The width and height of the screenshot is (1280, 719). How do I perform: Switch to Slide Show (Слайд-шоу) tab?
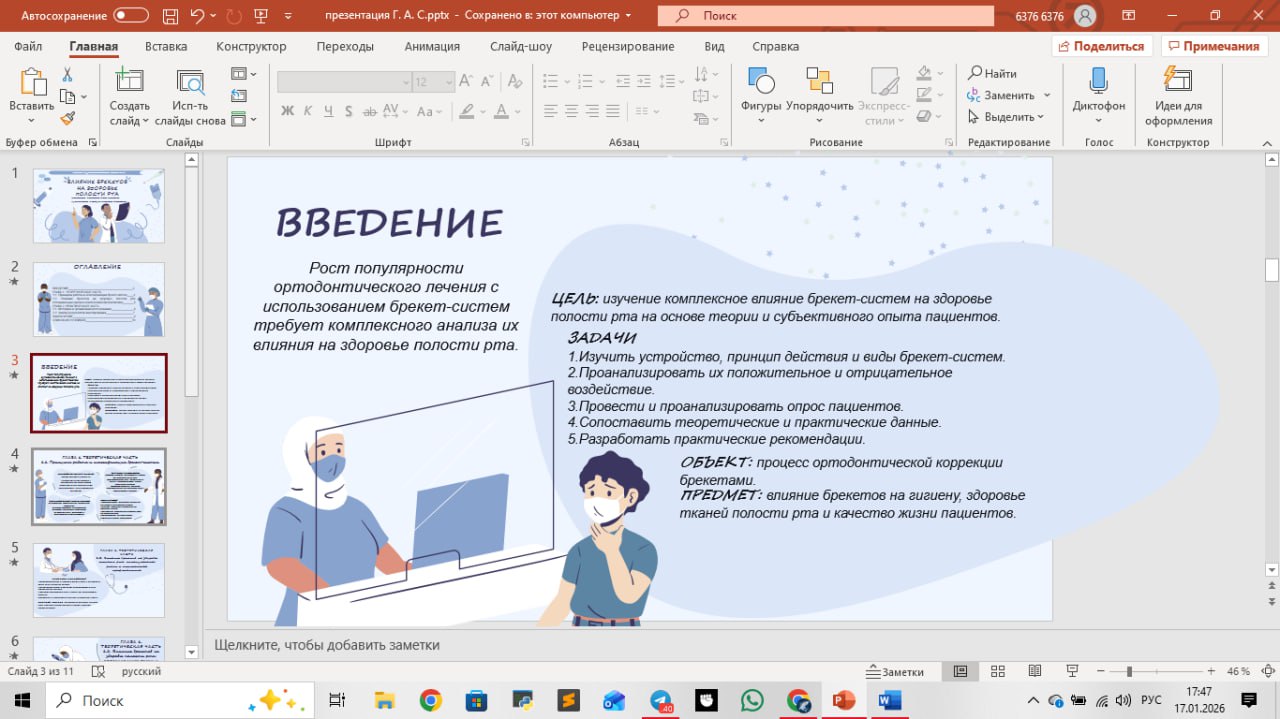(521, 46)
